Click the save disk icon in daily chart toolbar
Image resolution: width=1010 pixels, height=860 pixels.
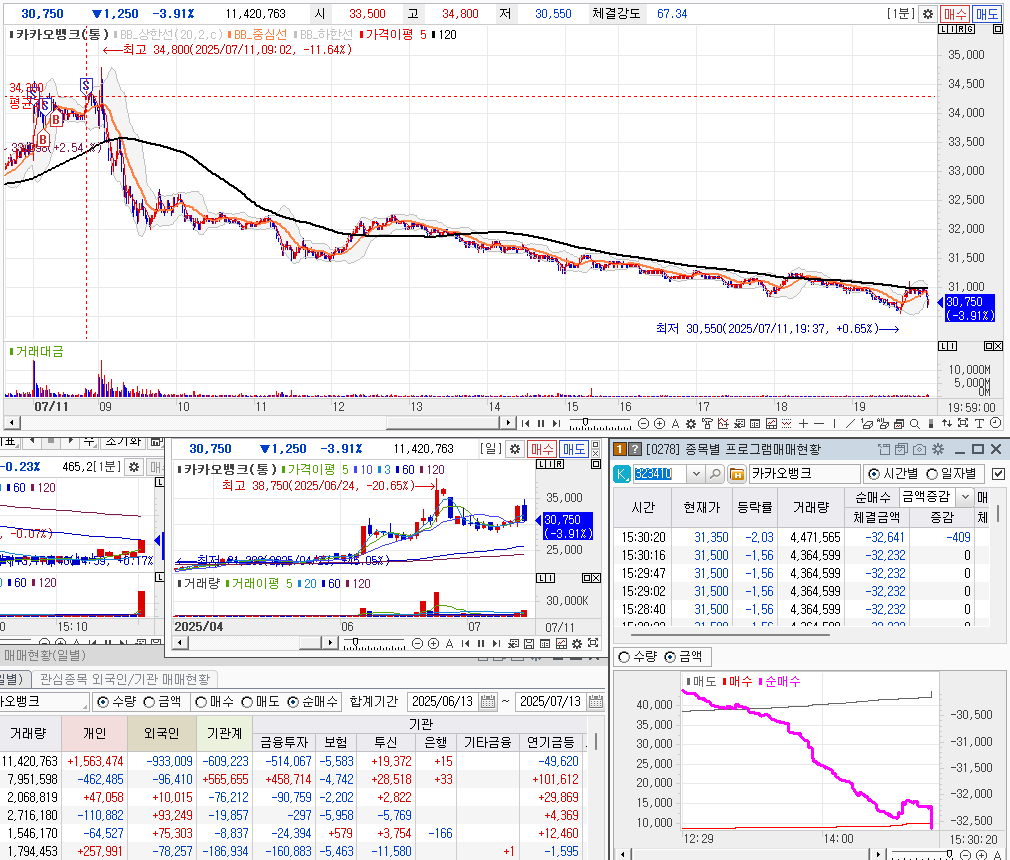point(529,643)
